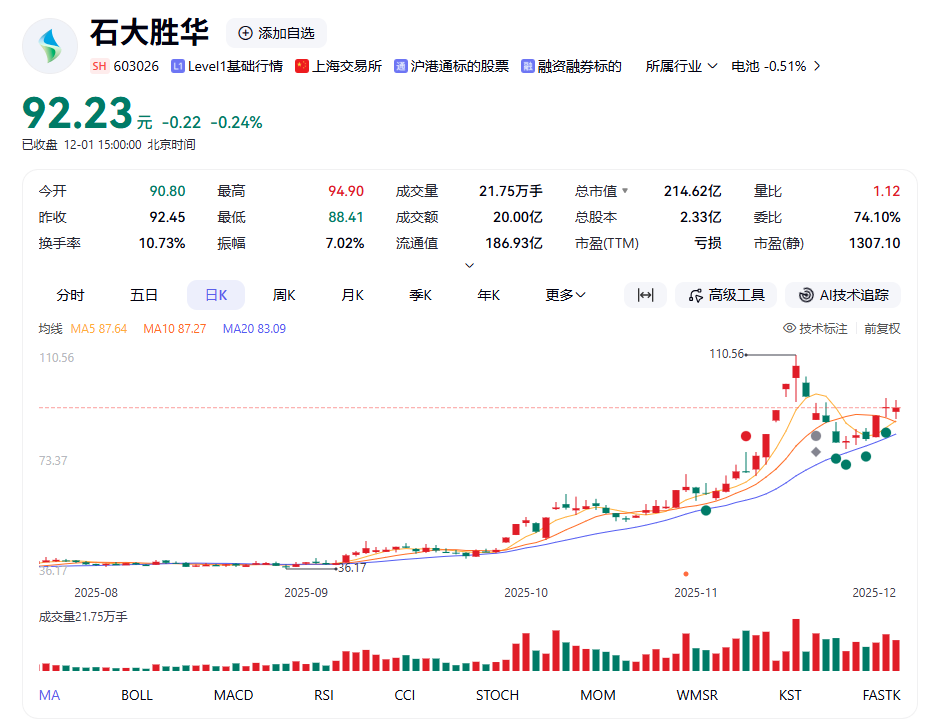This screenshot has width=929, height=726.
Task: Select the RSI indicator tab
Action: (x=323, y=695)
